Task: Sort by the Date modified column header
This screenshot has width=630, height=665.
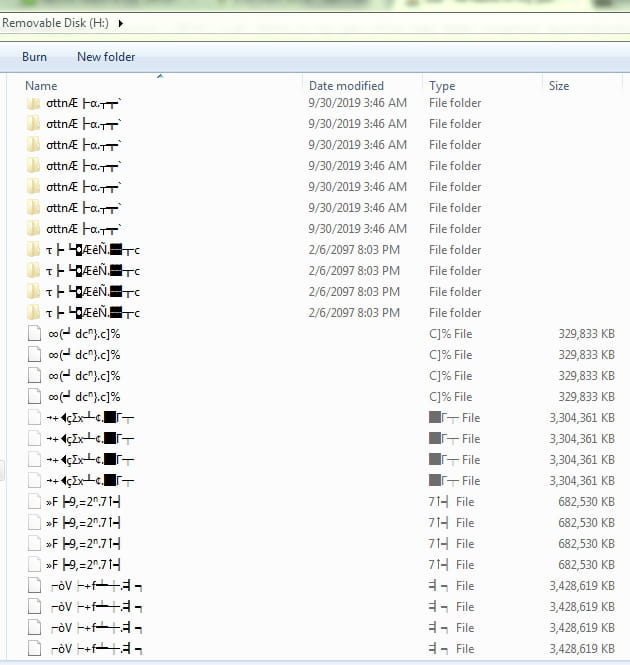Action: click(346, 86)
